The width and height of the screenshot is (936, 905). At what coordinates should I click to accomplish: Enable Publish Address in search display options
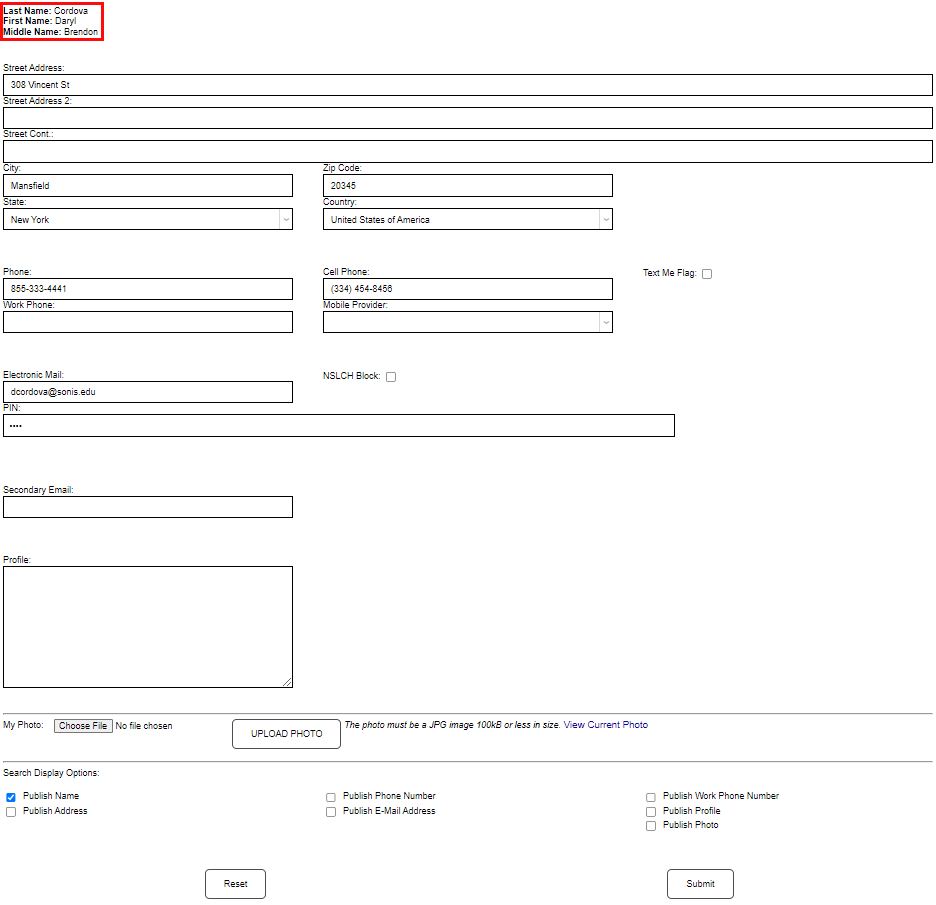(x=10, y=811)
